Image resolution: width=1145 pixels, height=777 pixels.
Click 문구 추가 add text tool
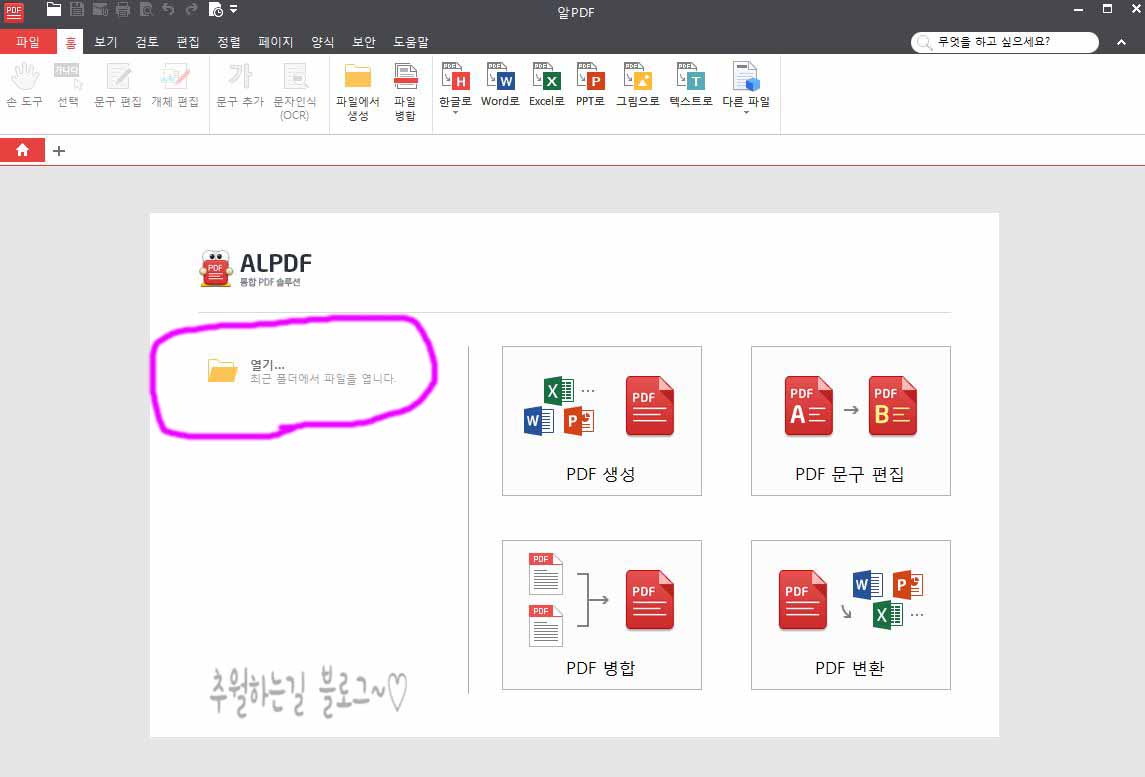click(240, 85)
